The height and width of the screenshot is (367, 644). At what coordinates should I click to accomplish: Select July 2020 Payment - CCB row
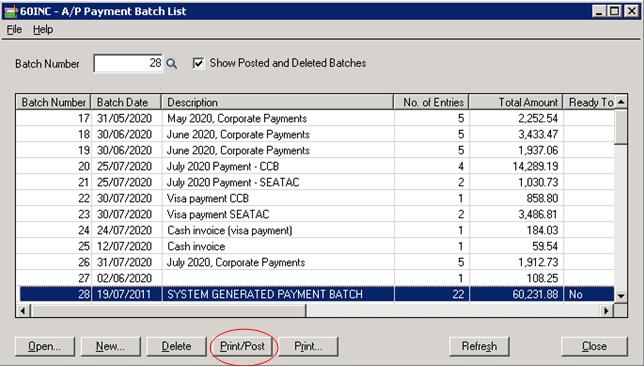click(x=315, y=166)
